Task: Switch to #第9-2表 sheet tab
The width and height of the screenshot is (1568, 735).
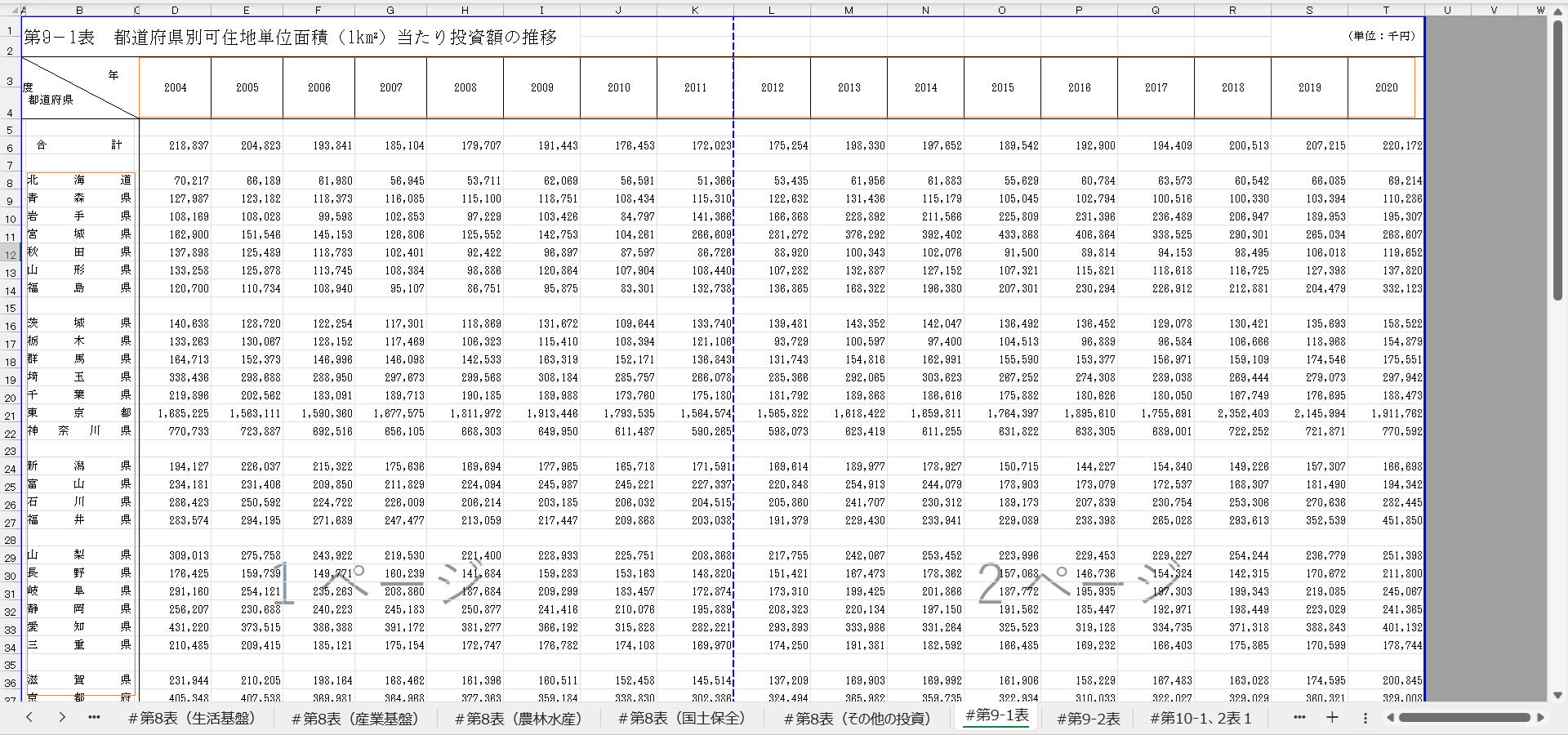Action: [x=1089, y=718]
